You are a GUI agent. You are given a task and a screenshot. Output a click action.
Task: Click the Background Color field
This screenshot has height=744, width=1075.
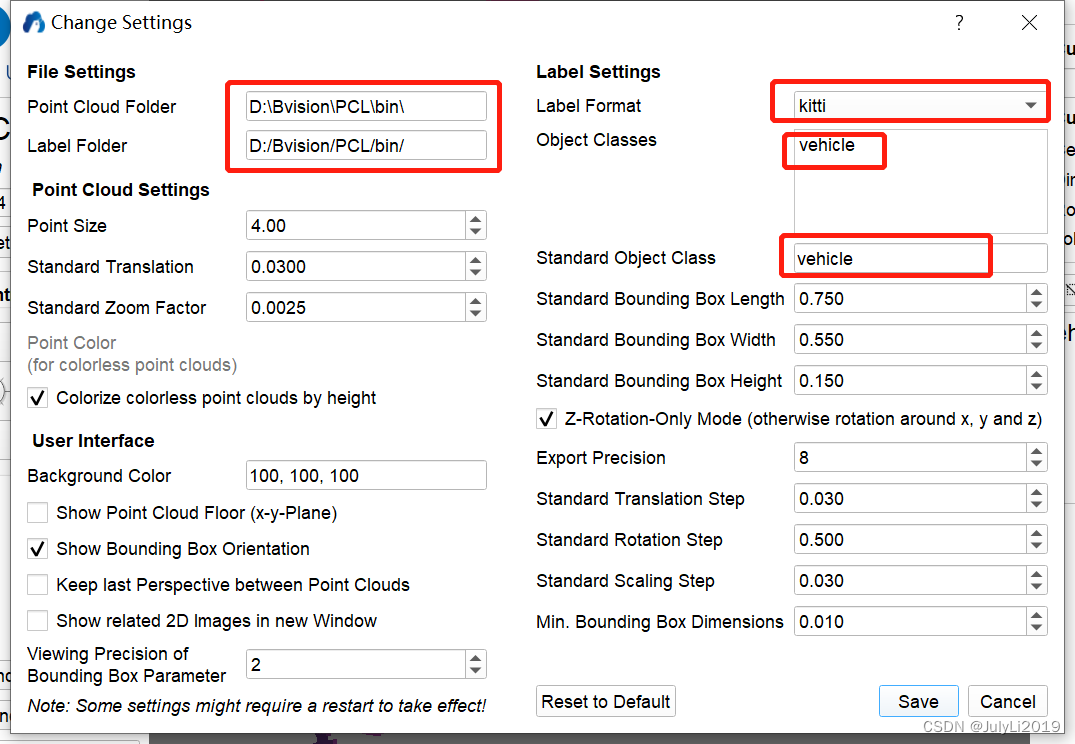(x=366, y=475)
